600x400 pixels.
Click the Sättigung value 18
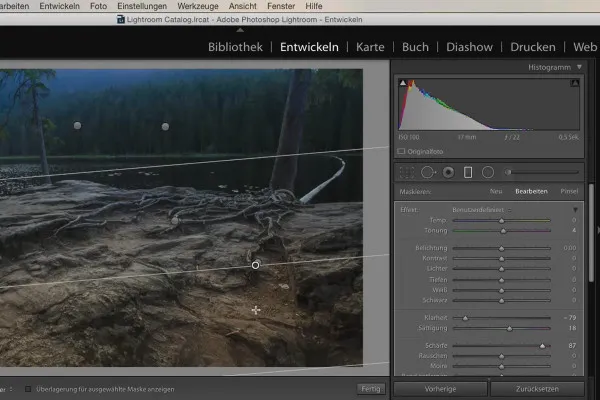572,328
